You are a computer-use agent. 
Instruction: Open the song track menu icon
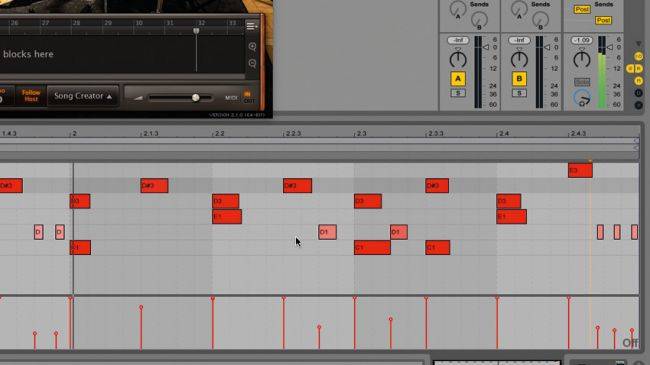click(252, 26)
